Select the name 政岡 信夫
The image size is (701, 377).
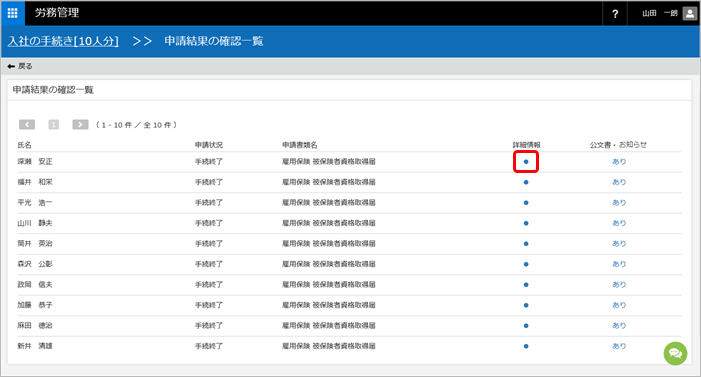coord(35,285)
